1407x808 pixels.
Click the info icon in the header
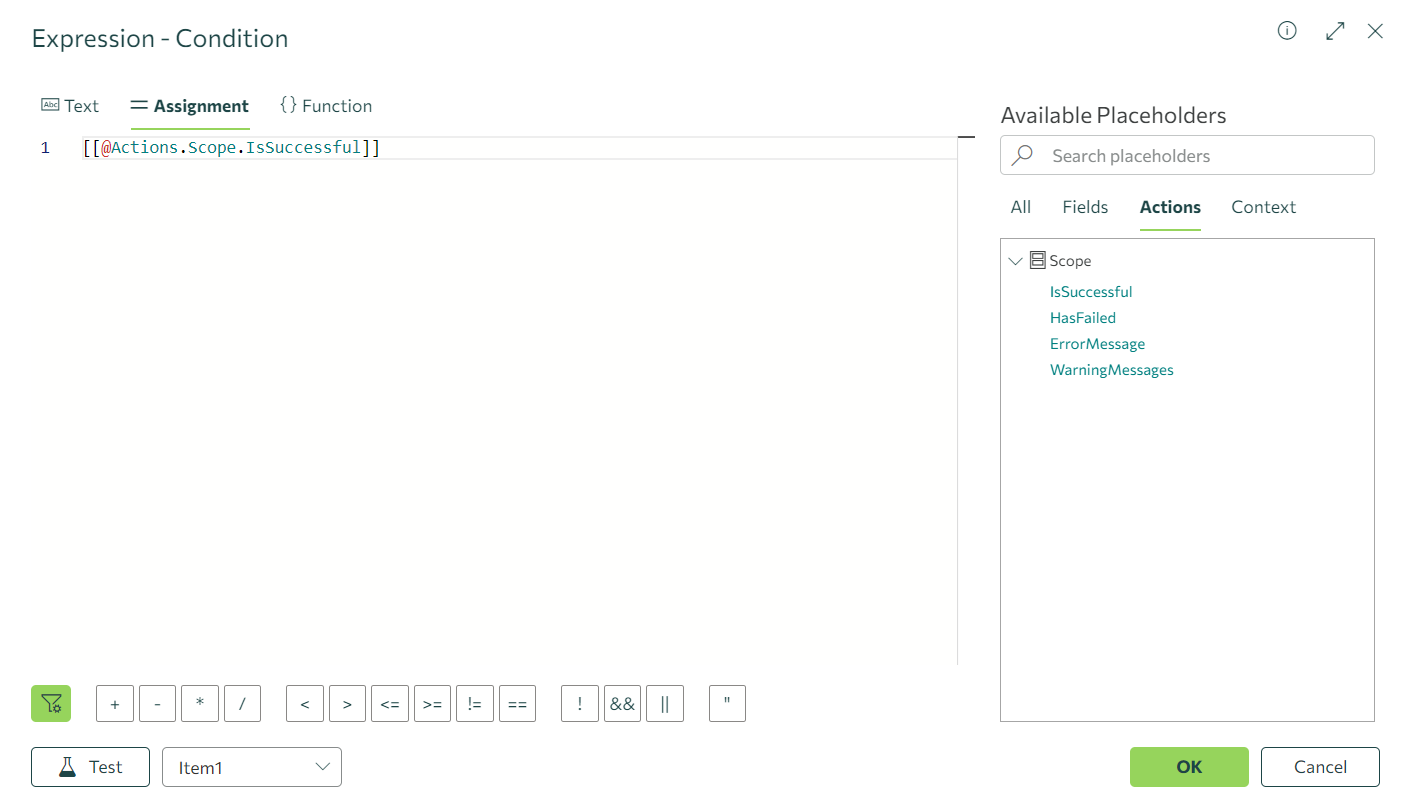1287,31
